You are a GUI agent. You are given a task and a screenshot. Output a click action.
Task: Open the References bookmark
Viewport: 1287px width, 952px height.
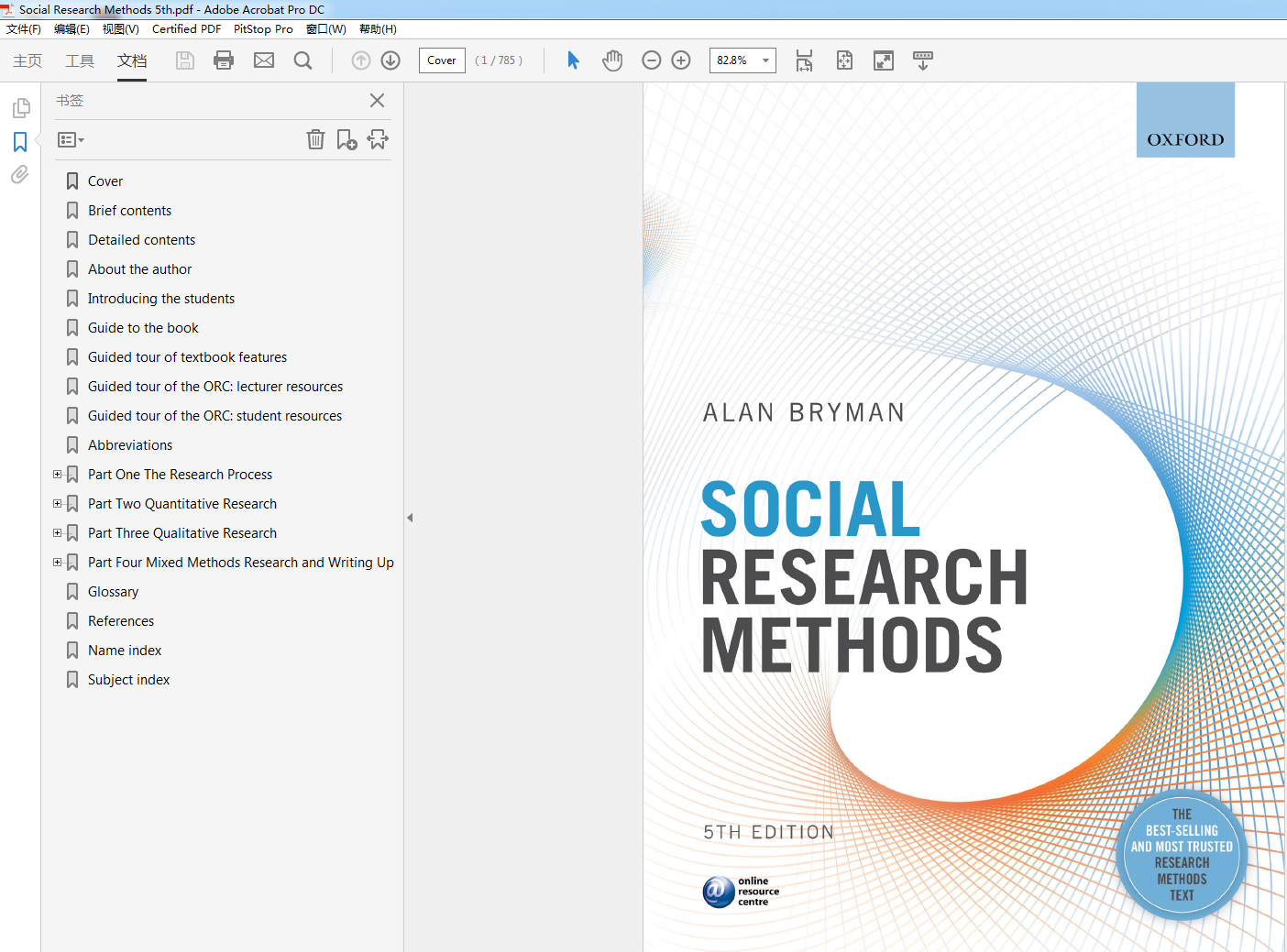(121, 621)
